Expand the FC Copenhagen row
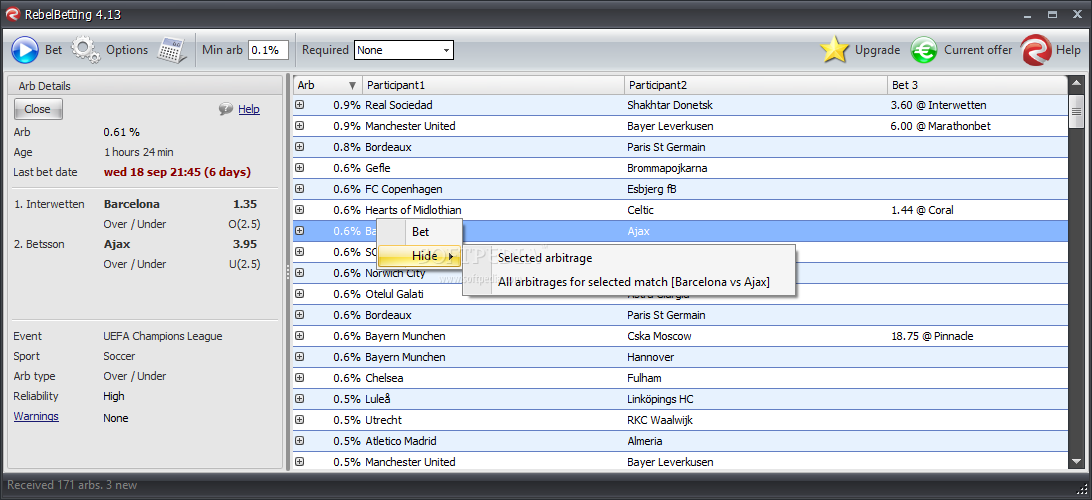This screenshot has width=1092, height=500. click(299, 189)
